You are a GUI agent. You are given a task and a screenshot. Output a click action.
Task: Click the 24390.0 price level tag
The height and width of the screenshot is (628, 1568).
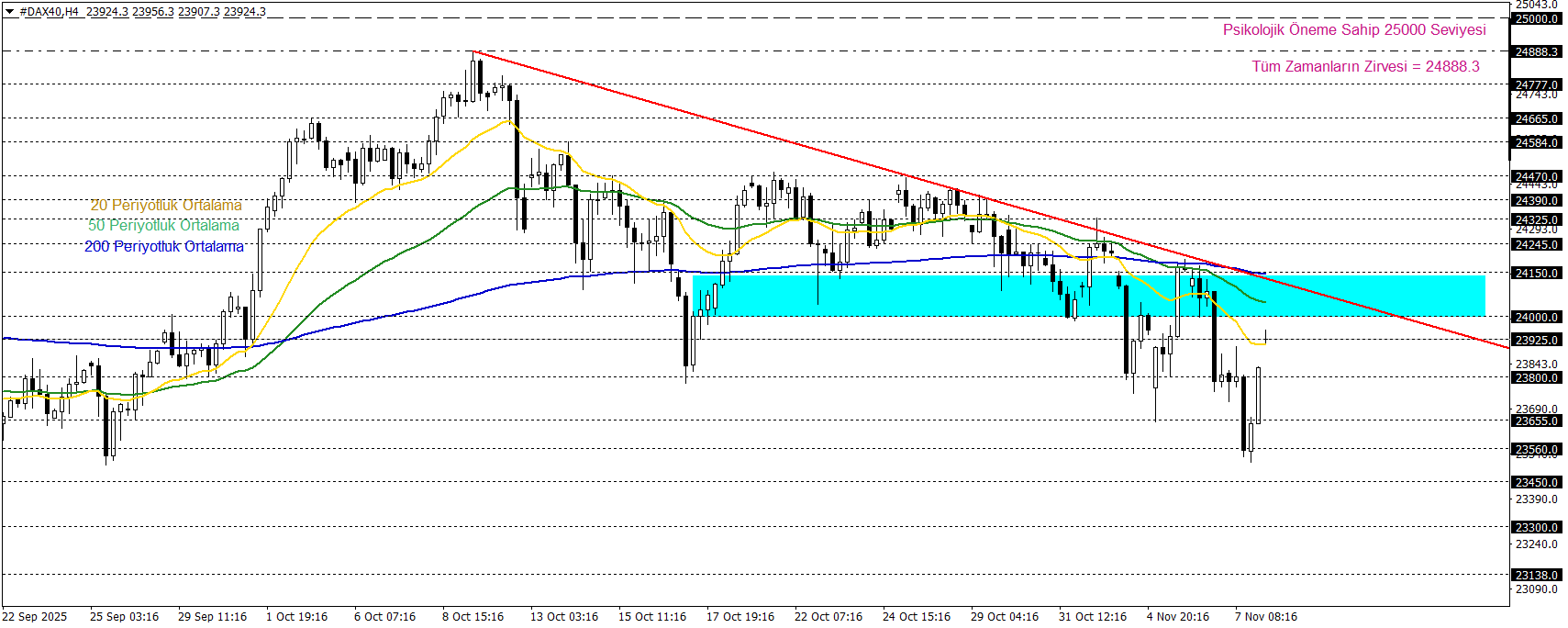click(x=1537, y=200)
